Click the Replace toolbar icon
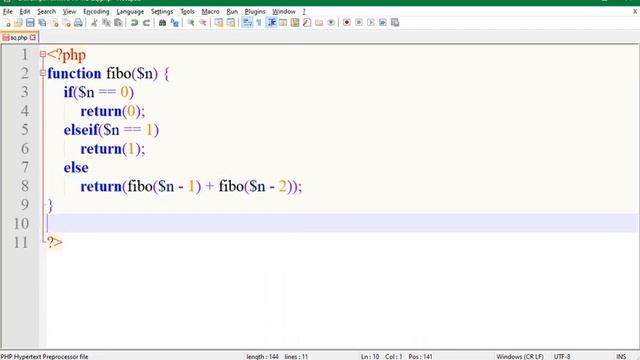 [175, 23]
